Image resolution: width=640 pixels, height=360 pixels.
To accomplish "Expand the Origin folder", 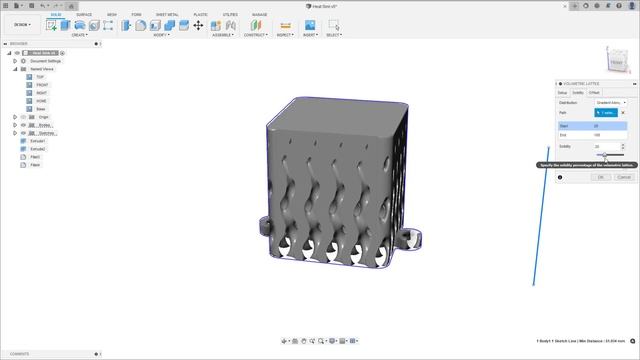I will (x=15, y=117).
